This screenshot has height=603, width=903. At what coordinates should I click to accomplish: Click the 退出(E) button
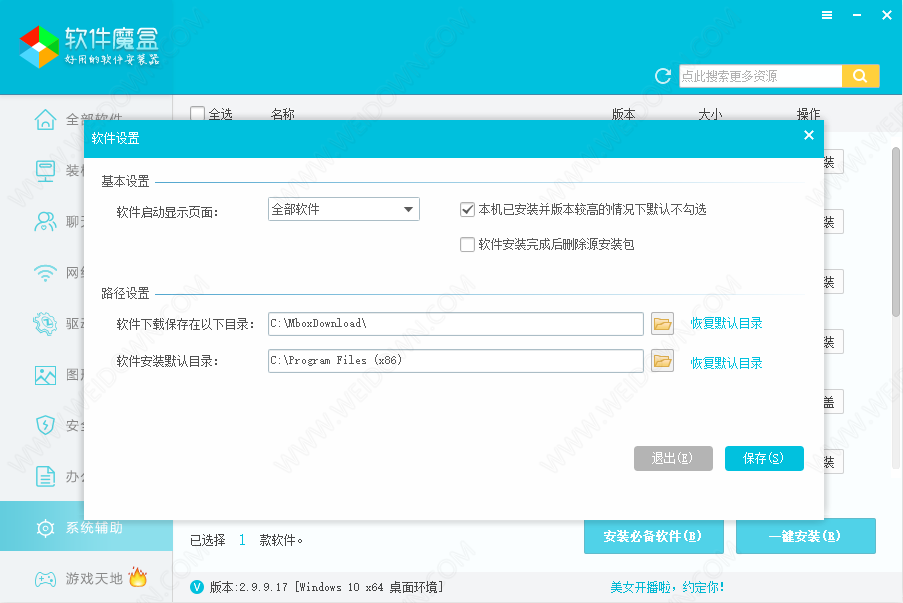673,458
